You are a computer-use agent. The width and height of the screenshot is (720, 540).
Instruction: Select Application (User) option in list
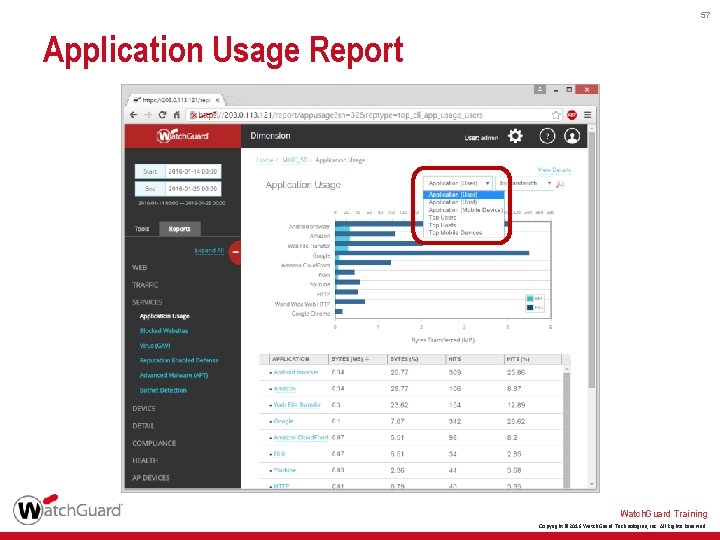tap(464, 195)
